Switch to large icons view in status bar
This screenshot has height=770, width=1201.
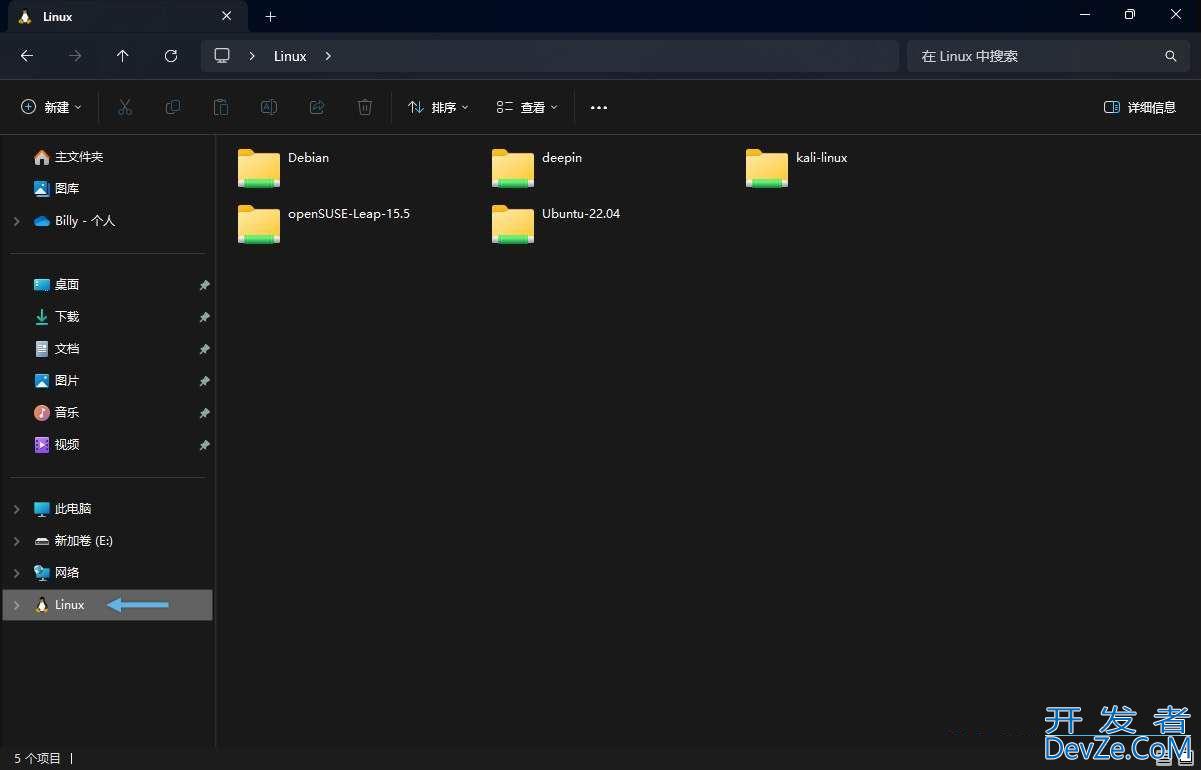(1185, 758)
